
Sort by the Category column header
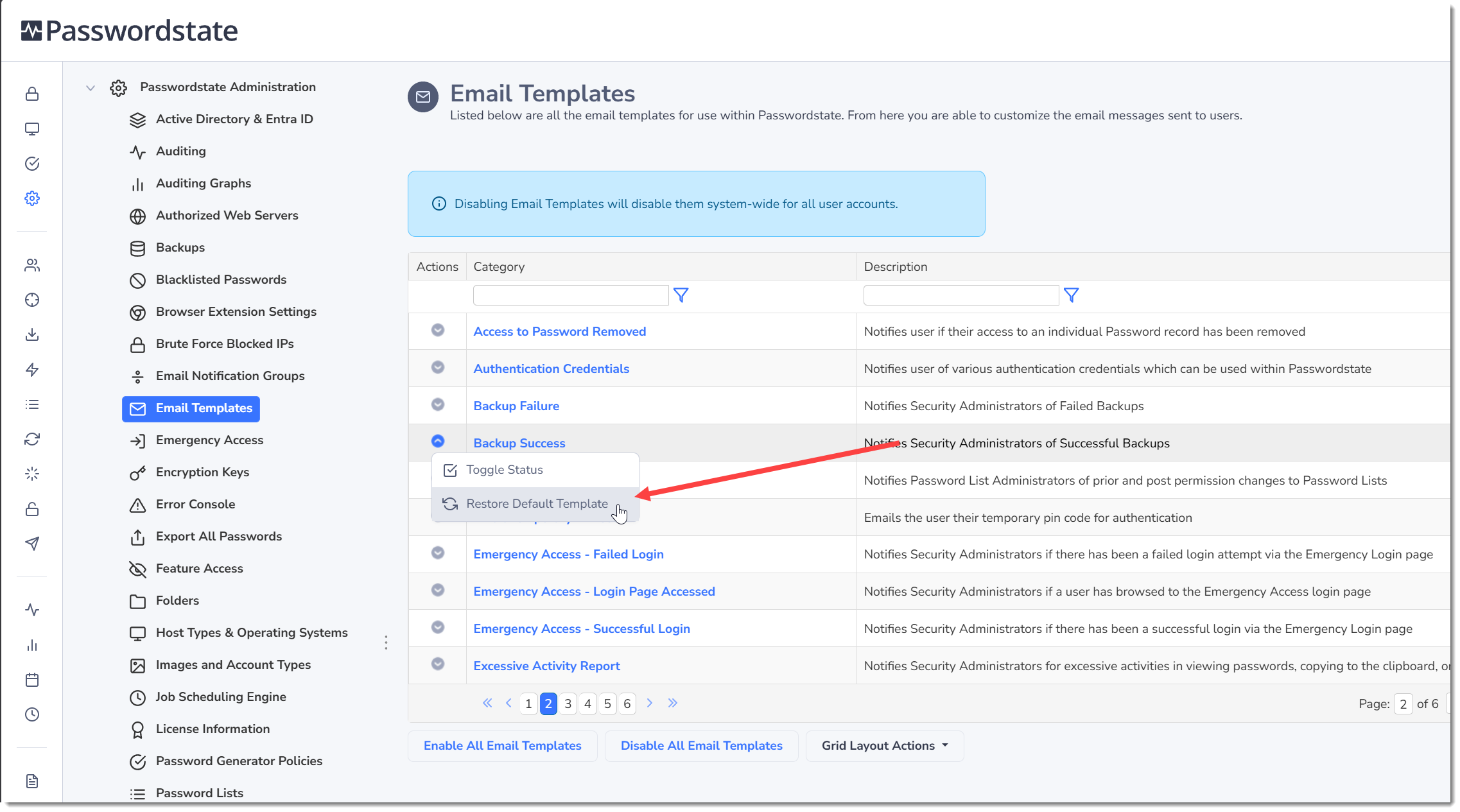click(x=499, y=267)
